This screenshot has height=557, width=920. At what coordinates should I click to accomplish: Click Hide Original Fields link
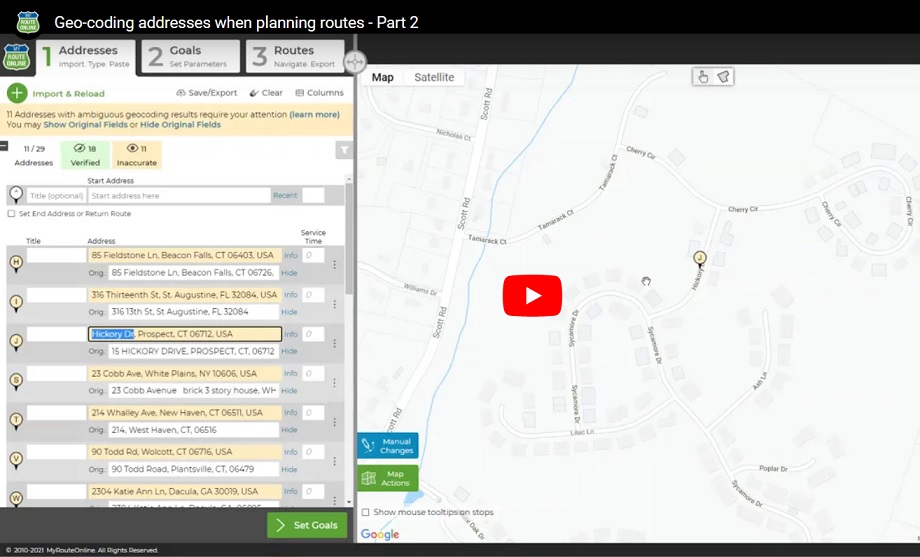[180, 124]
